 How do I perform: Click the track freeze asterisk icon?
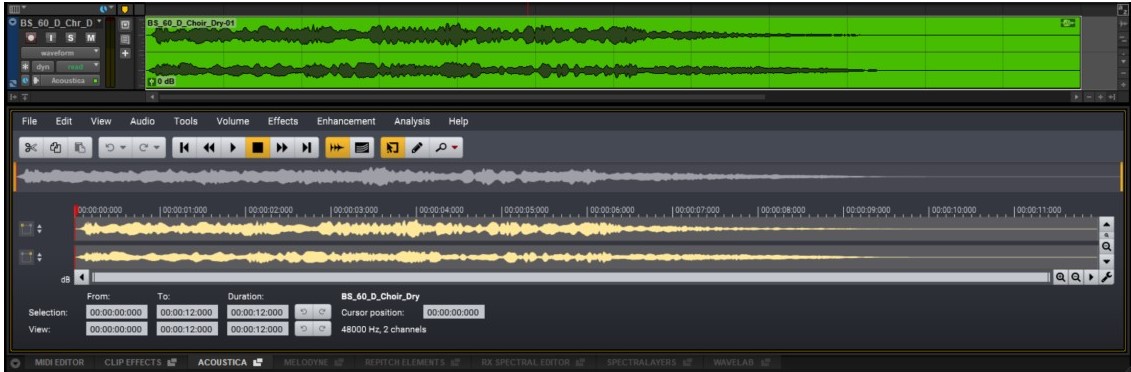(x=25, y=66)
